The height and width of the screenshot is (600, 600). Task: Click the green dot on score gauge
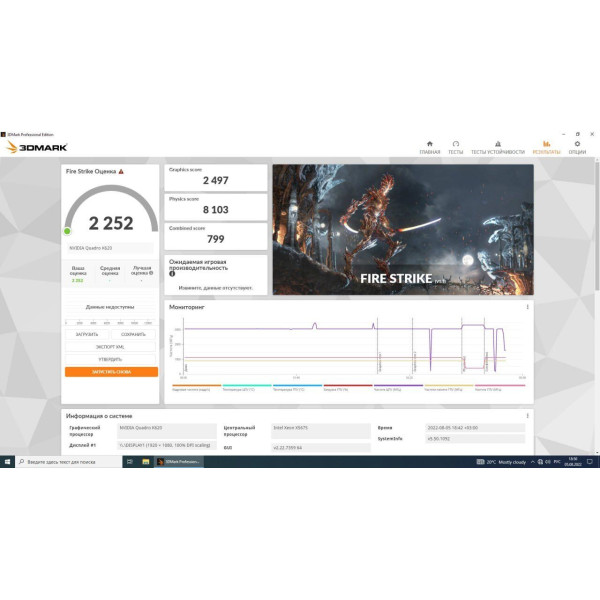(x=67, y=231)
